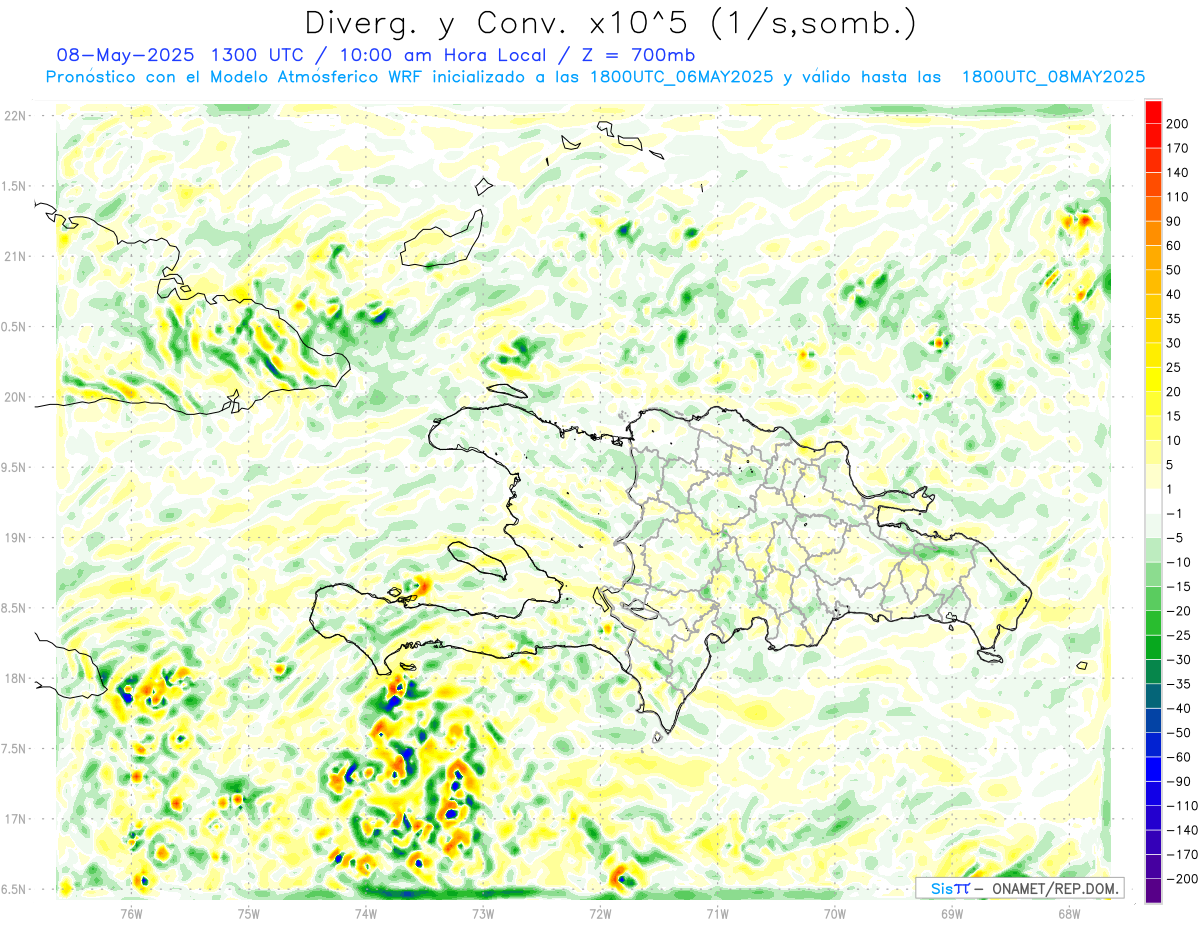Click the 22N latitude label
Viewport: 1200px width, 927px height.
coord(14,116)
